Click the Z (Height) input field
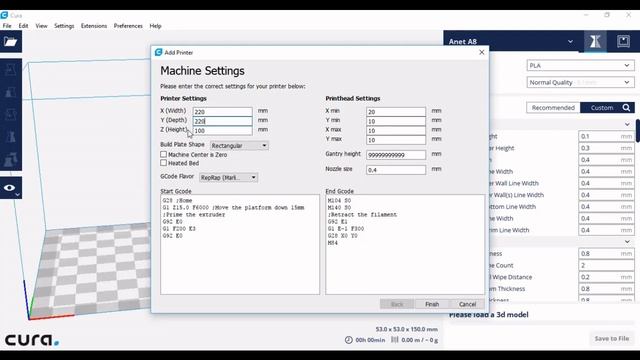The image size is (640, 360). (x=222, y=131)
